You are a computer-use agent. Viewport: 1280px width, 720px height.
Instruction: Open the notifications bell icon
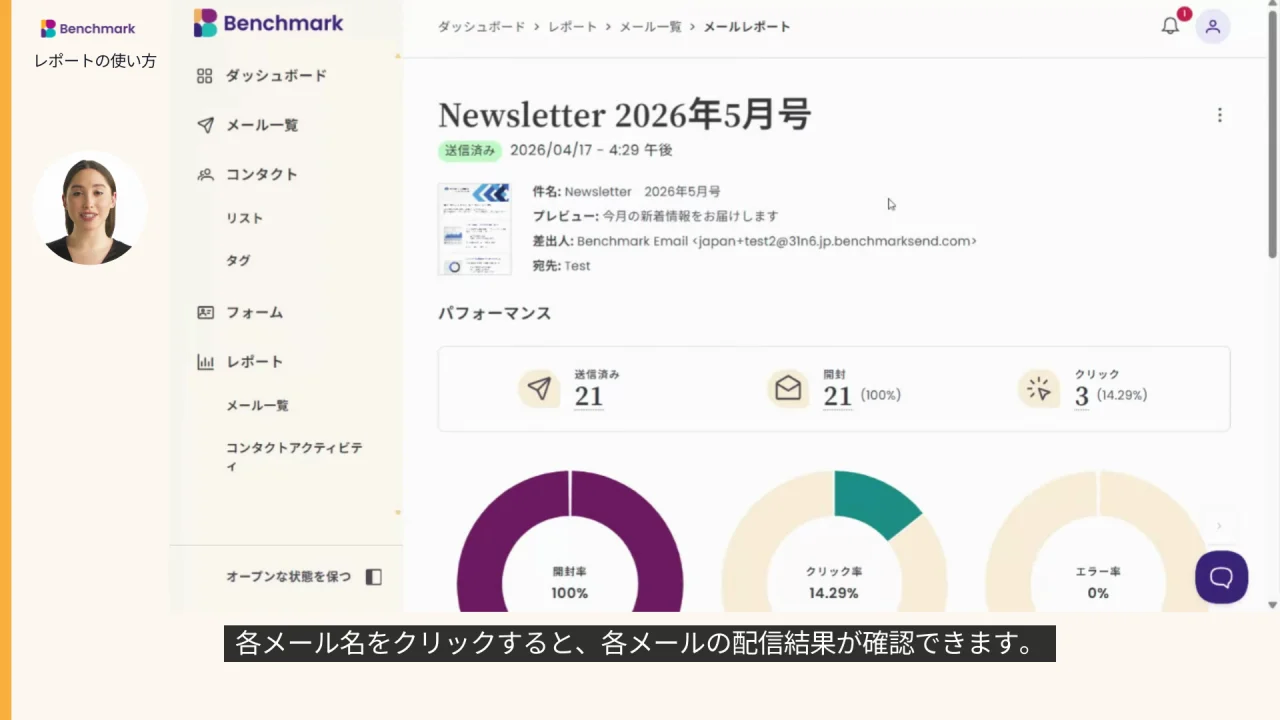click(x=1170, y=27)
